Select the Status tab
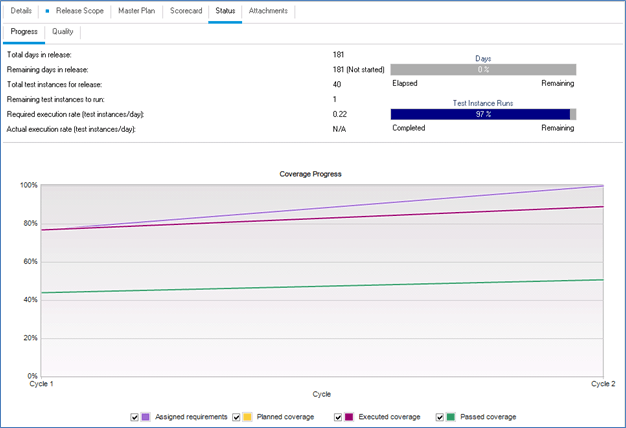The width and height of the screenshot is (626, 428). (x=226, y=10)
